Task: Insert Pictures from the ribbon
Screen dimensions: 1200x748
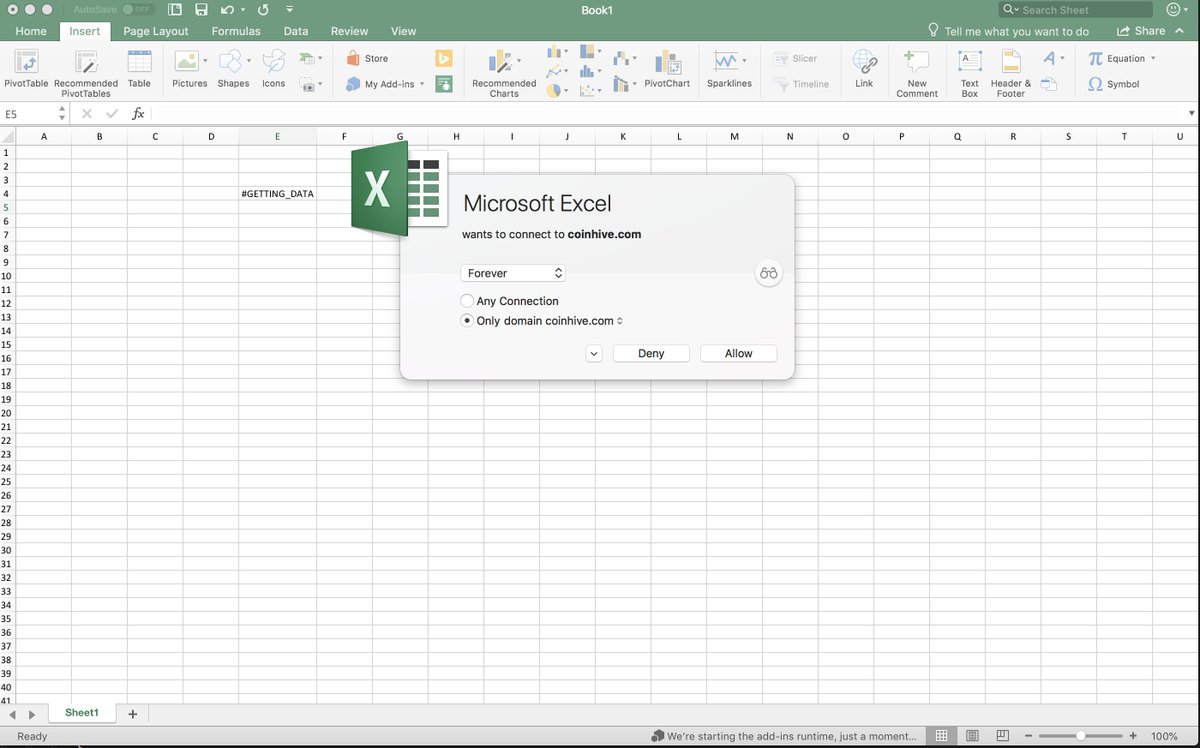Action: (189, 70)
